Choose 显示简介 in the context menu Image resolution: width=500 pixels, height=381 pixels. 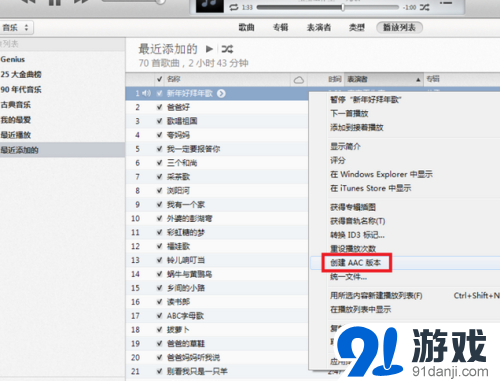tap(405, 146)
